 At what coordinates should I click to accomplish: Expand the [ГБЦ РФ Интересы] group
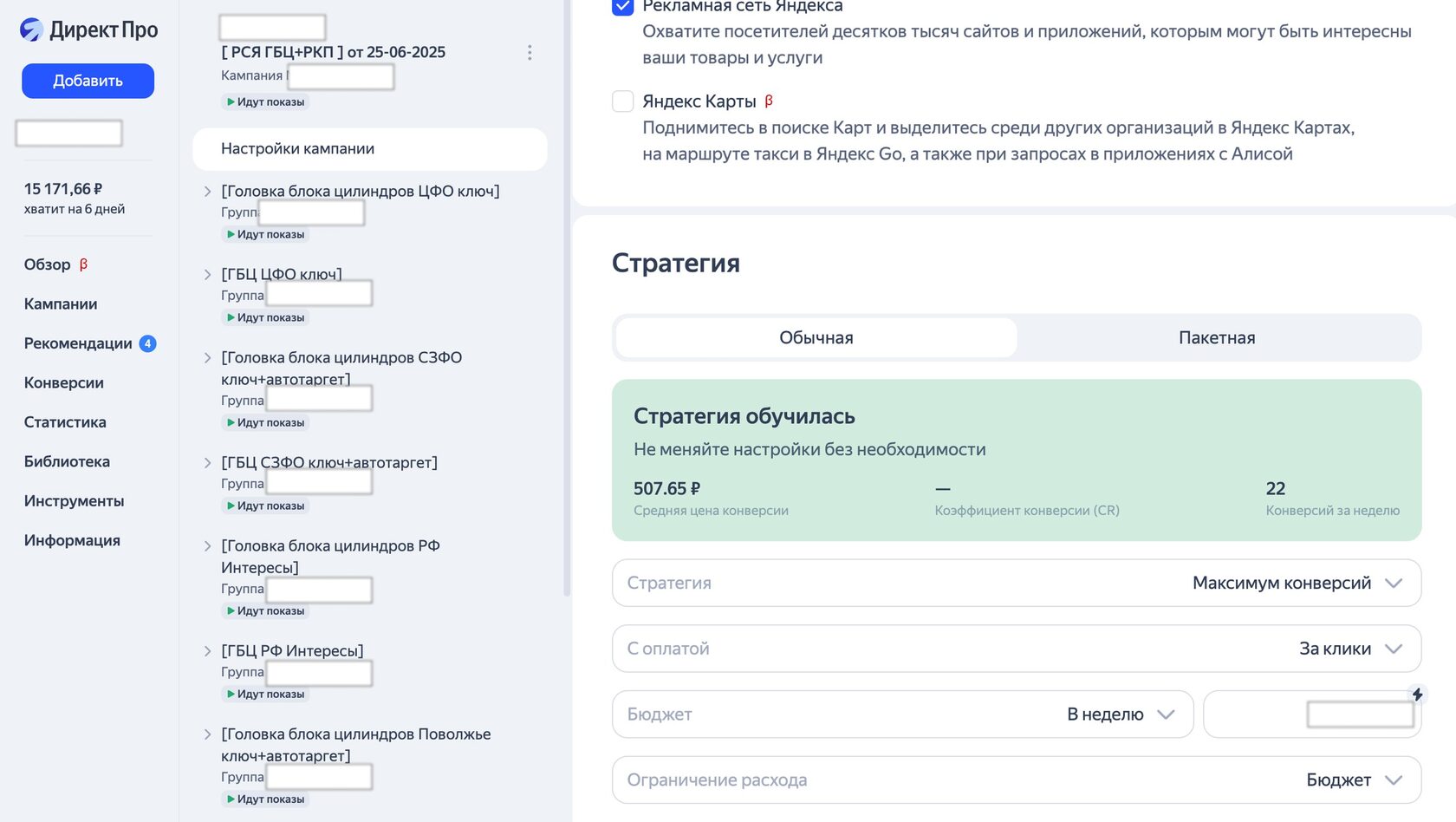pyautogui.click(x=208, y=650)
